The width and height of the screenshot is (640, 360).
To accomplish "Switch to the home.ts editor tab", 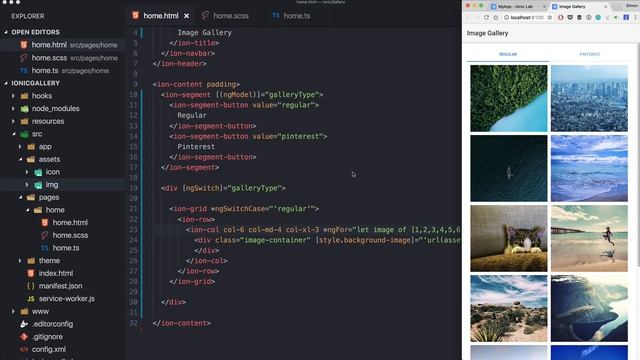I will pyautogui.click(x=291, y=16).
